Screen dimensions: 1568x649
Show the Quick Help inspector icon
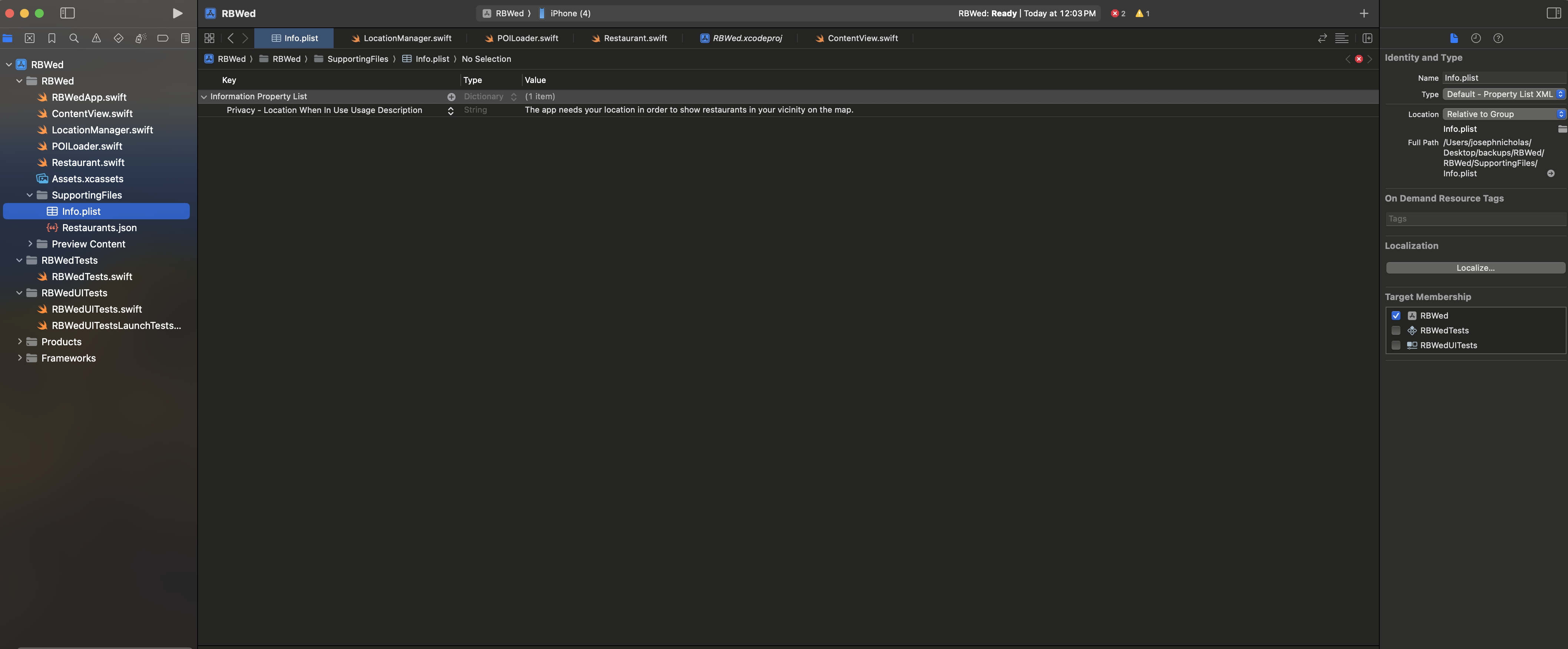click(x=1499, y=38)
